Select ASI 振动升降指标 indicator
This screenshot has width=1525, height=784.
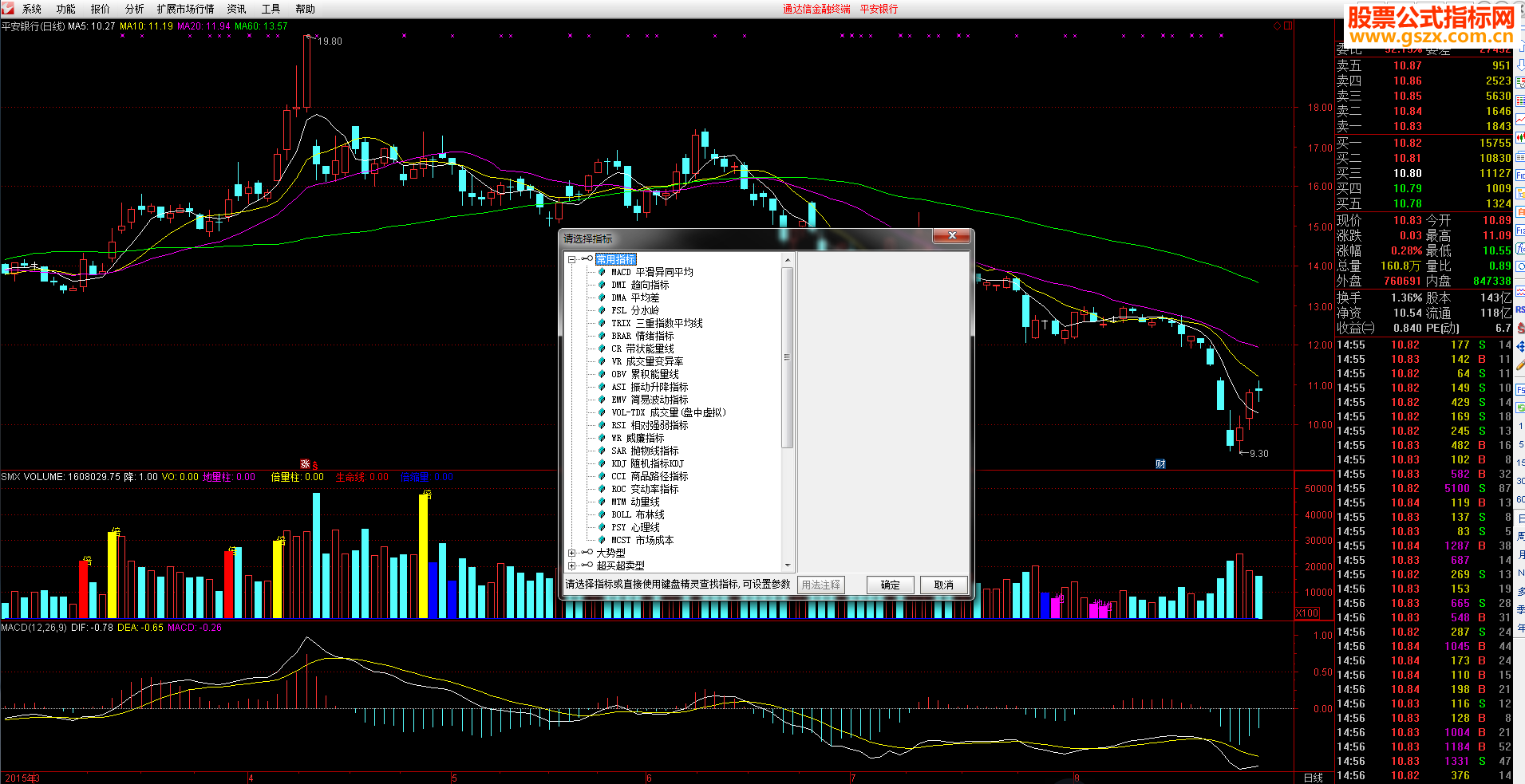pos(650,387)
